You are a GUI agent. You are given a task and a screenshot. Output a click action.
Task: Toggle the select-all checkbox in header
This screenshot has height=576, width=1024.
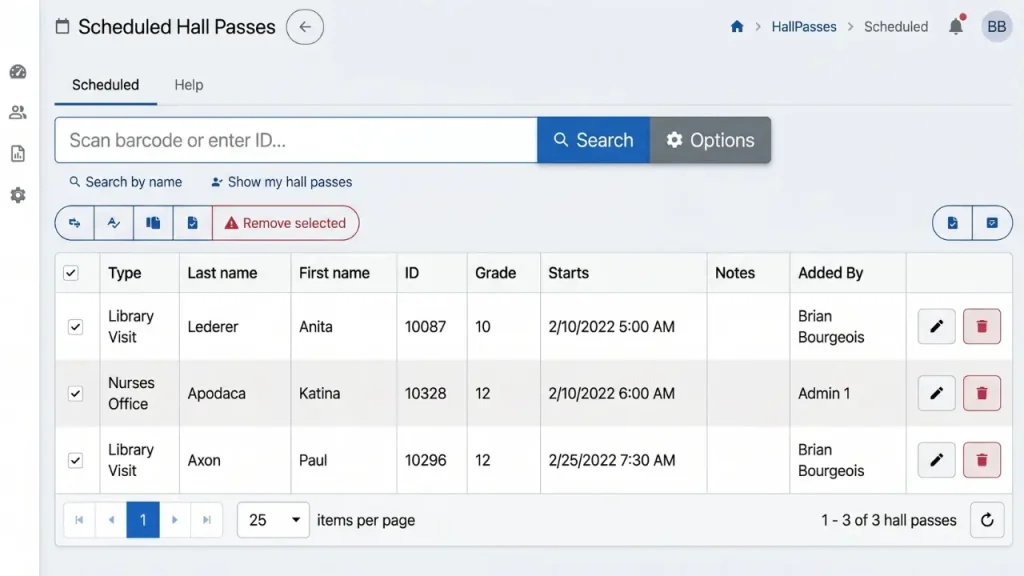pos(71,273)
